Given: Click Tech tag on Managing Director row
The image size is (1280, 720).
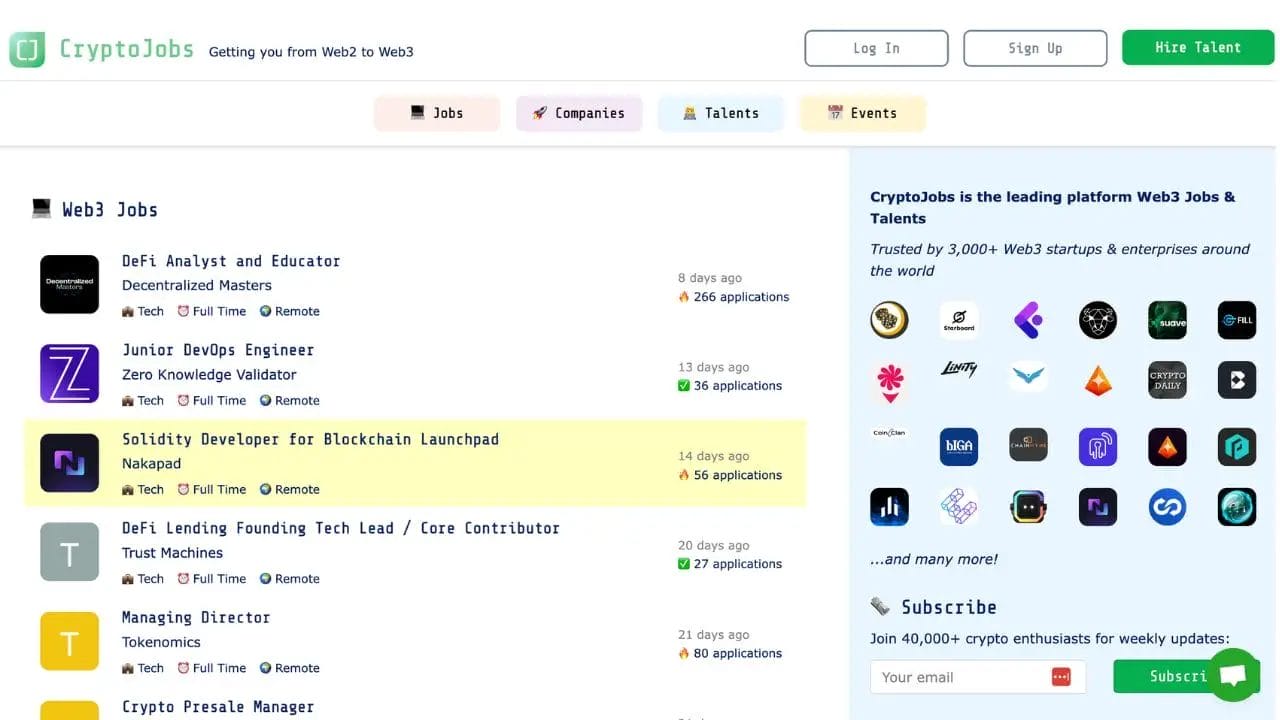Looking at the screenshot, I should (x=143, y=668).
